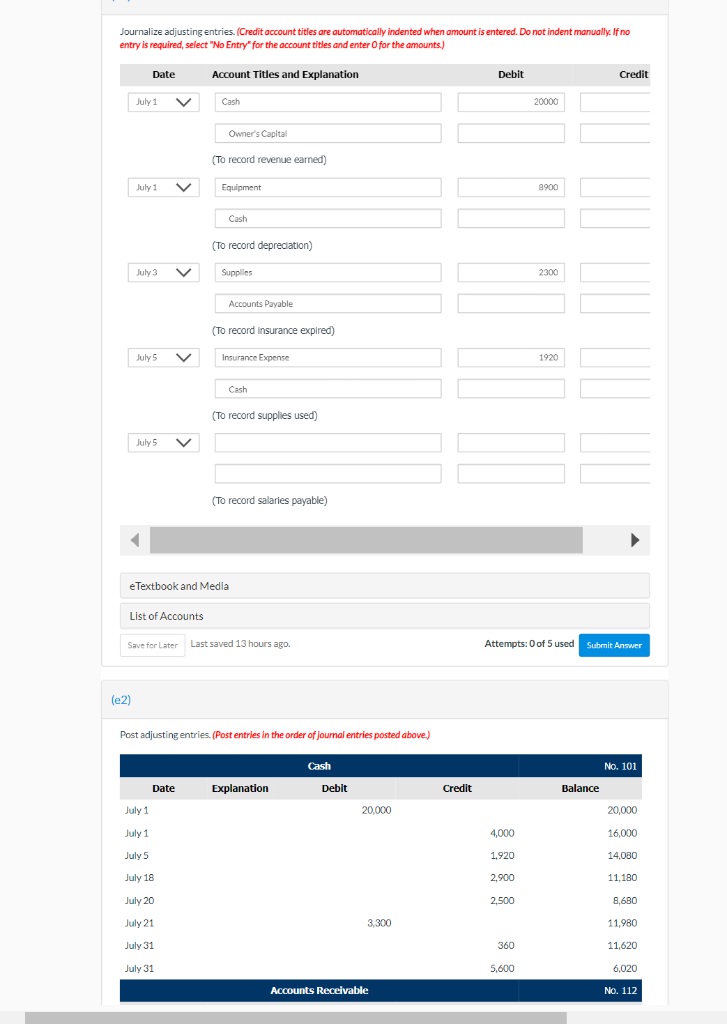Click the credit field on the Owner's Capital row
727x1024 pixels.
point(615,133)
